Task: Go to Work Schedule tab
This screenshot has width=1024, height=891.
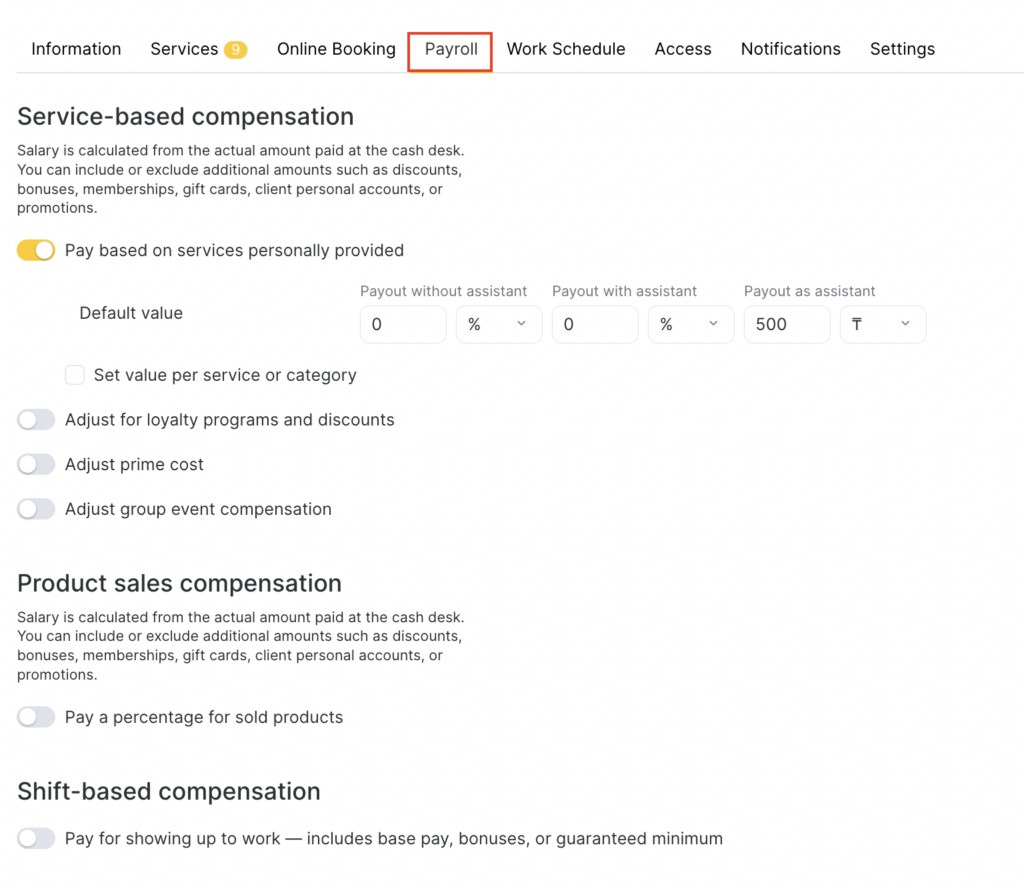Action: pyautogui.click(x=566, y=49)
